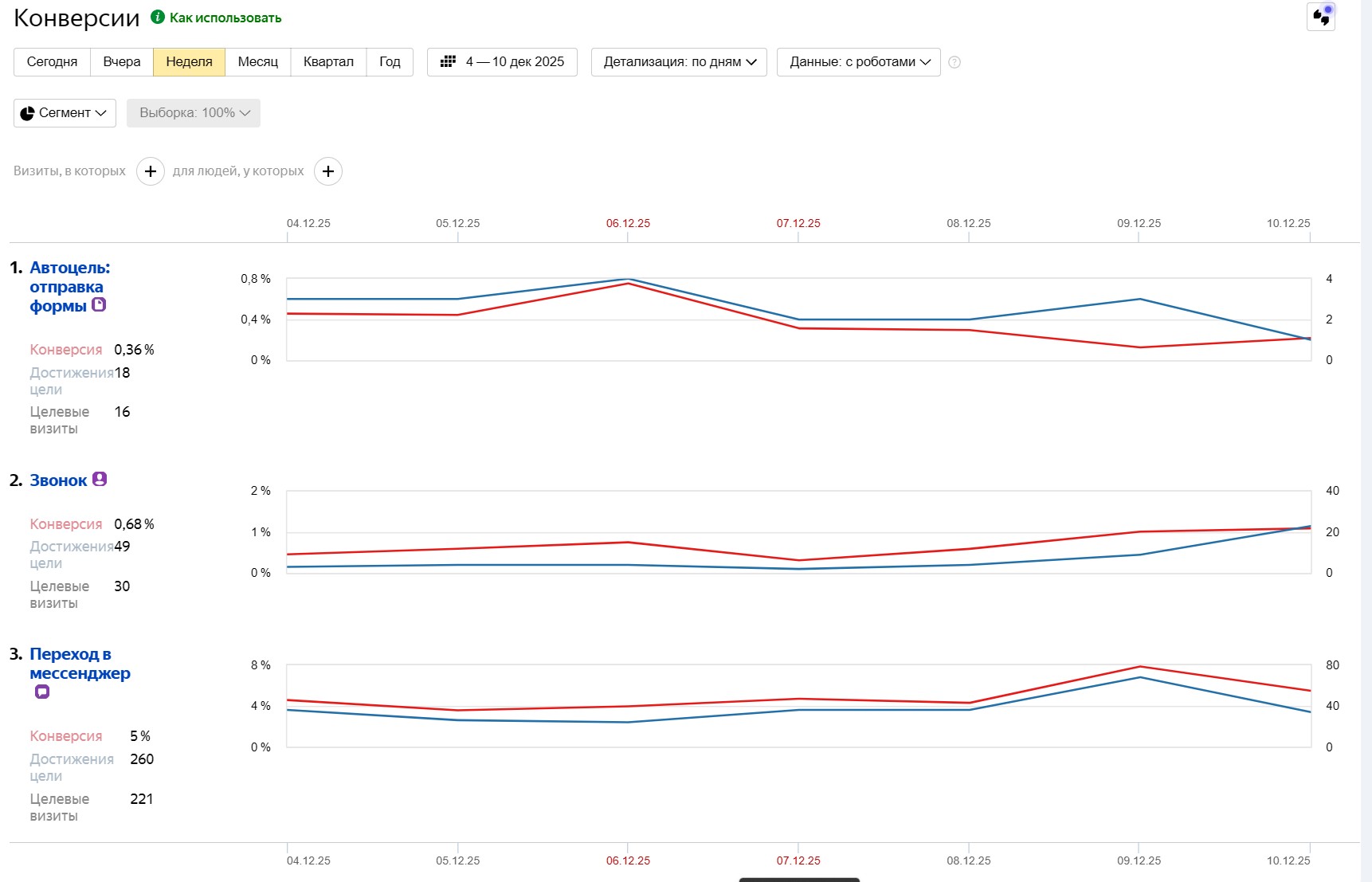Click the messenger icon under Переход в мессенджер

42,692
